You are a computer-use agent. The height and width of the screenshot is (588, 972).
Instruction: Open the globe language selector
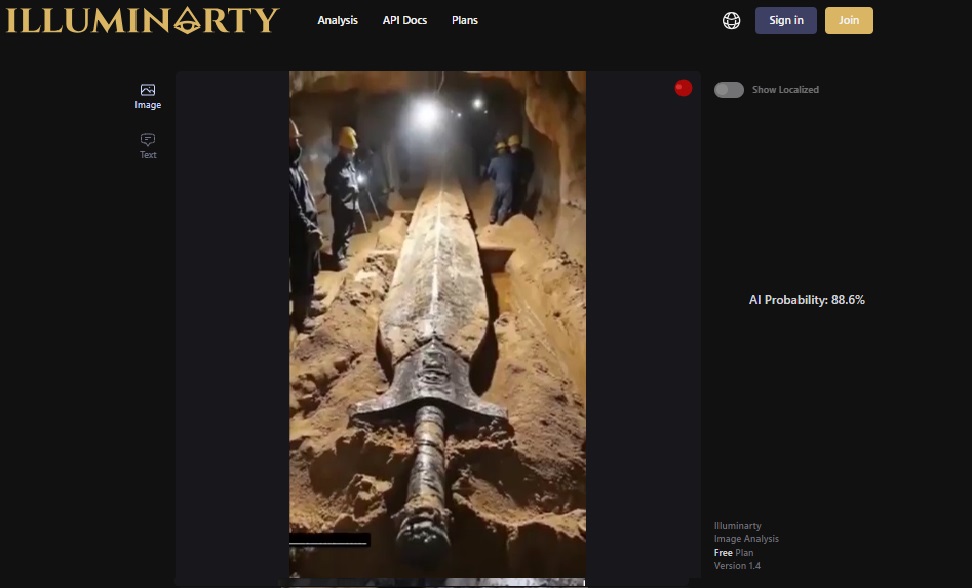tap(731, 21)
